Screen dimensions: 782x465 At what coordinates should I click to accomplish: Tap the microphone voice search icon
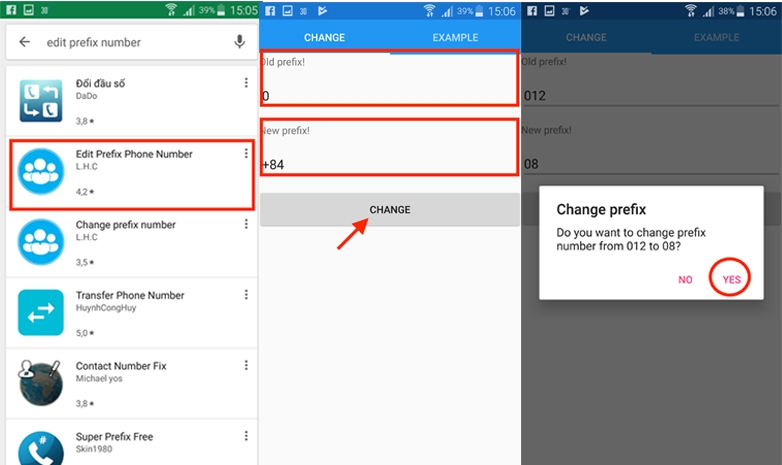point(239,42)
